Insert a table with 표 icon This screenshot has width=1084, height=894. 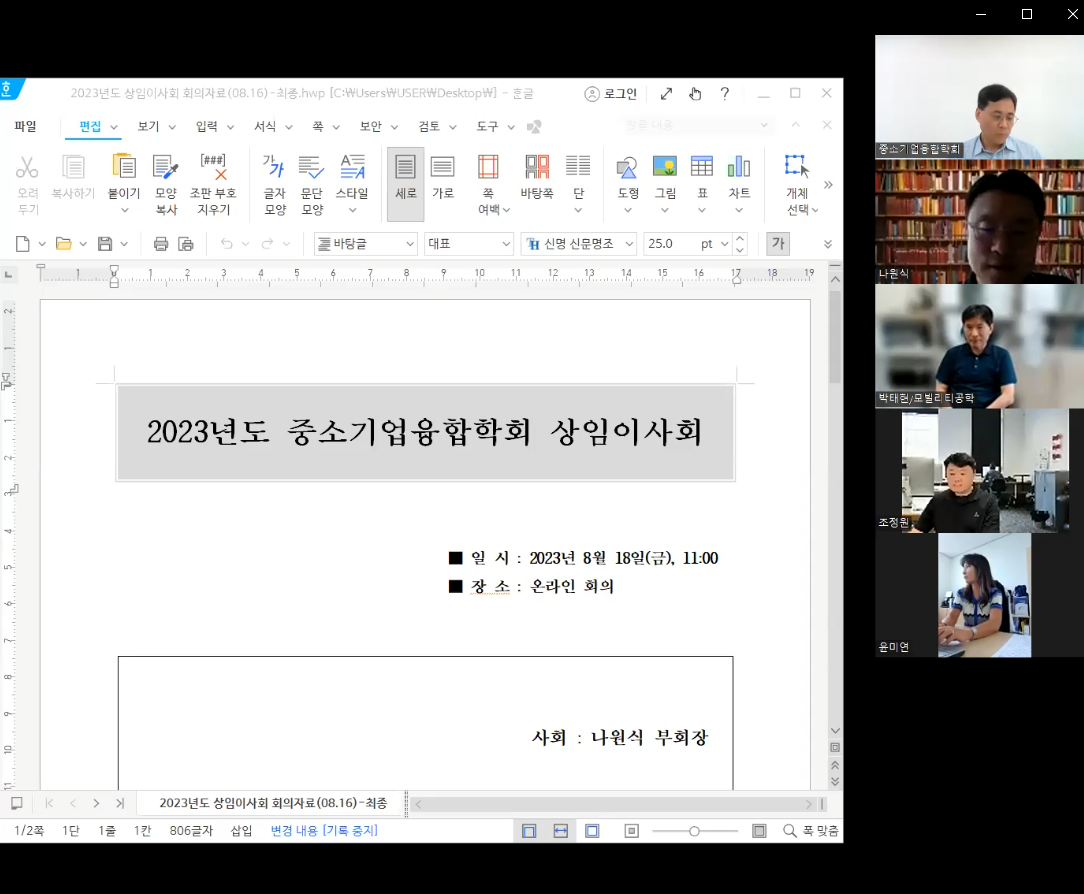point(702,167)
